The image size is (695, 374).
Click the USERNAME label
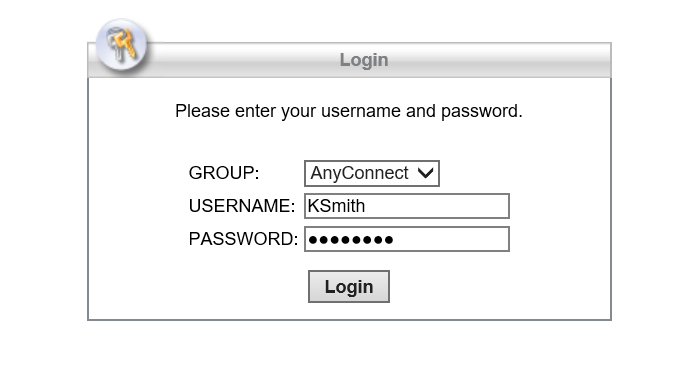click(242, 206)
